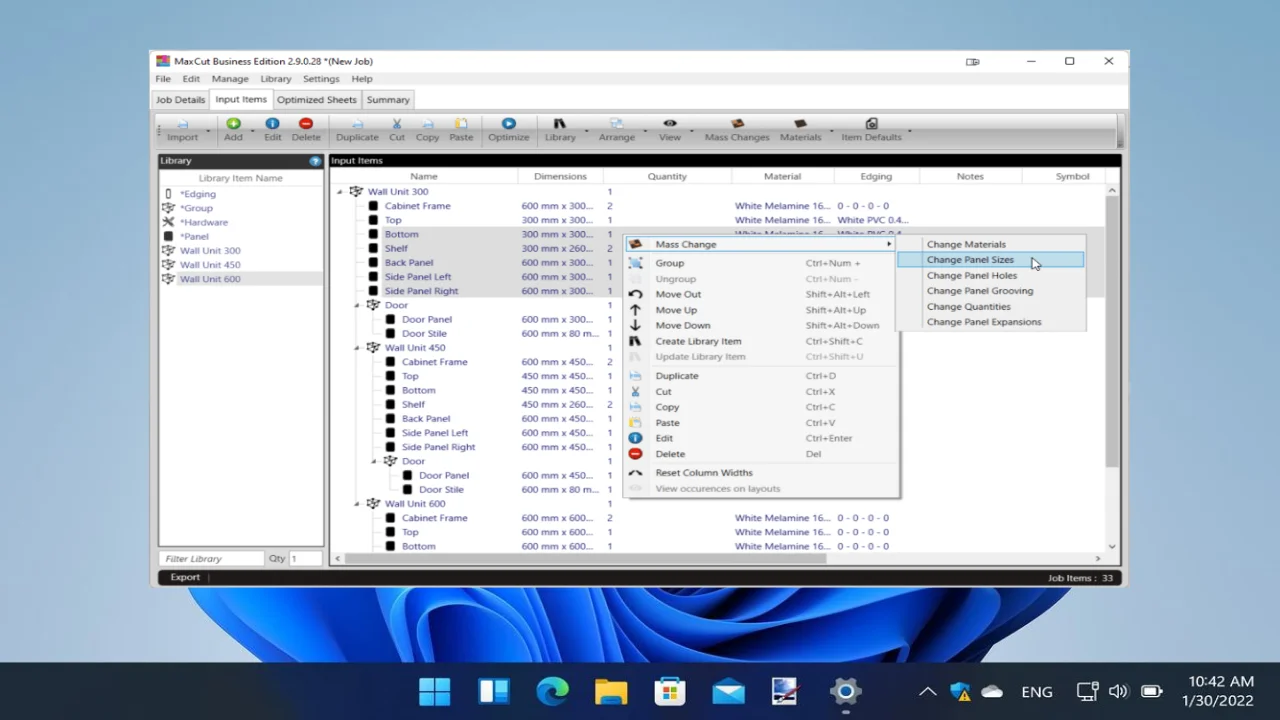Click the Paste toolbar icon
This screenshot has height=720, width=1280.
[461, 124]
